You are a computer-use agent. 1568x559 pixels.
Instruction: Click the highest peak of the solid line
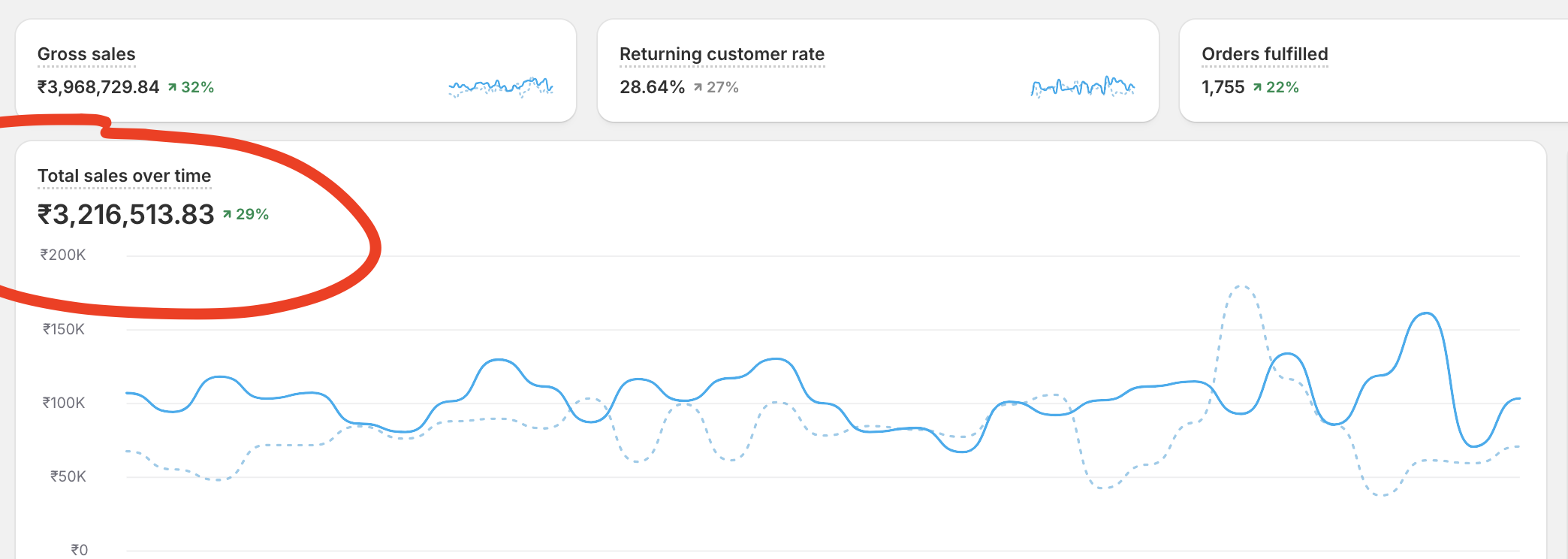[1425, 313]
